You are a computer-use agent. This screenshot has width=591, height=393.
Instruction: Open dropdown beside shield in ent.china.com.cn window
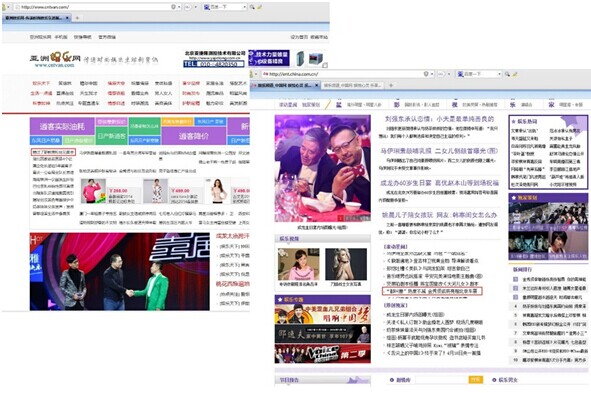[x=432, y=74]
